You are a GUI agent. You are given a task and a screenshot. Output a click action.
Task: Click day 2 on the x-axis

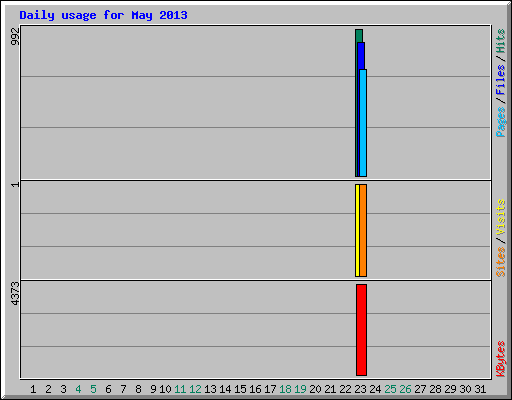tap(48, 389)
